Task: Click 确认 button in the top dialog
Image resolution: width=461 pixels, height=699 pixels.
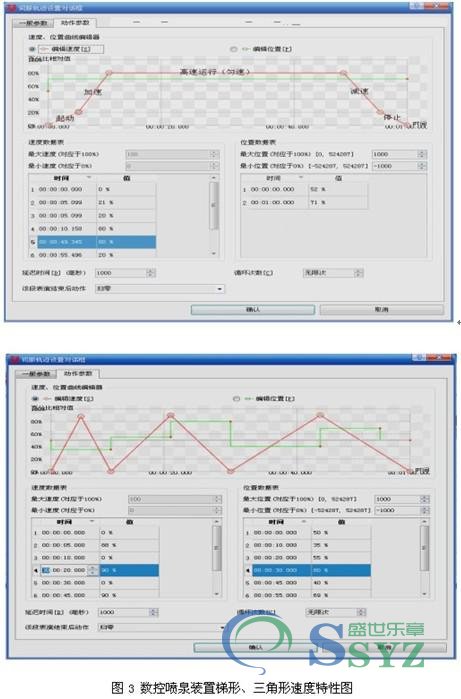Action: [253, 309]
